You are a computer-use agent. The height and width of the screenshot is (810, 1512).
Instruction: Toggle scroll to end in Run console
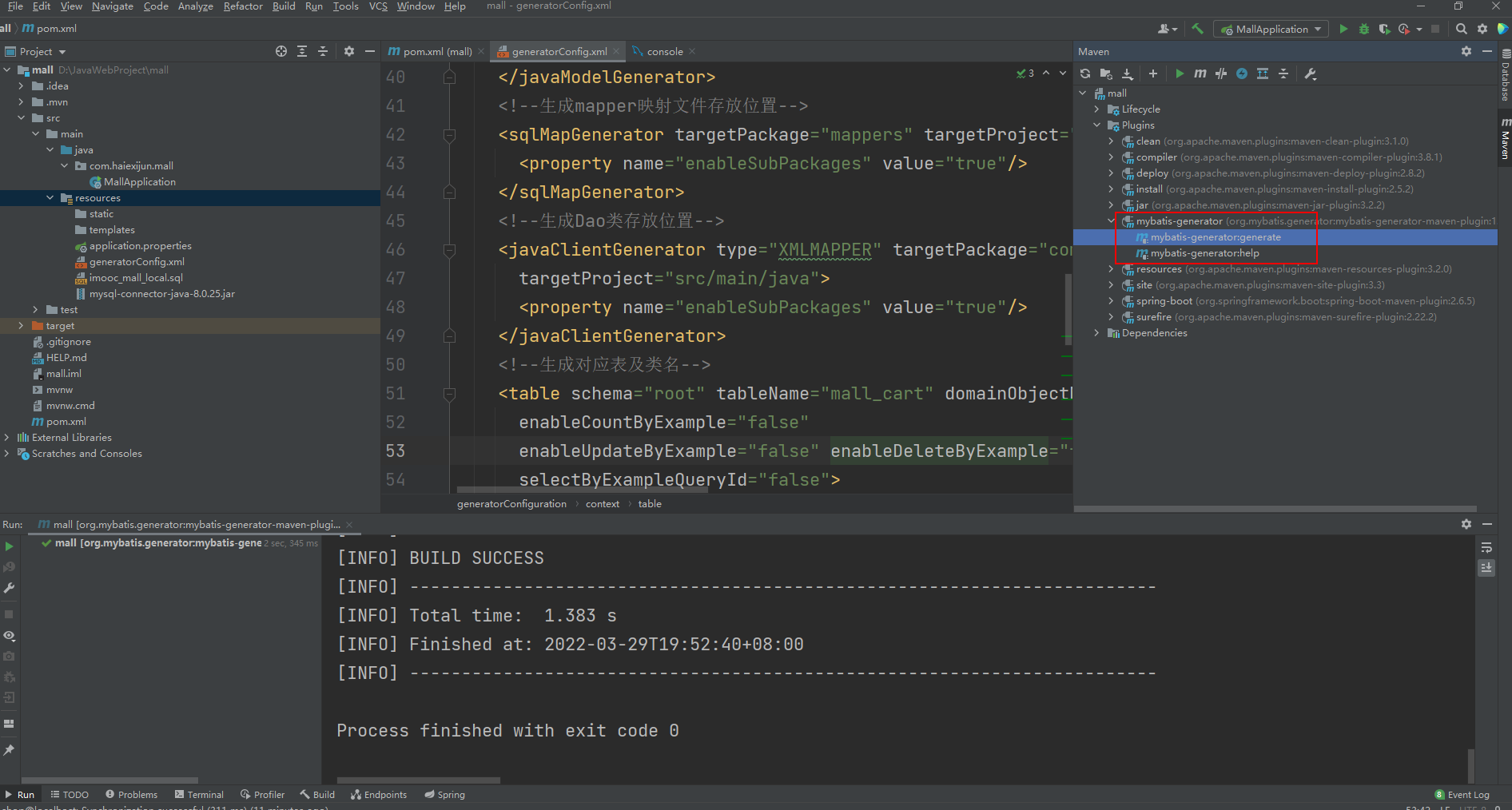1486,568
